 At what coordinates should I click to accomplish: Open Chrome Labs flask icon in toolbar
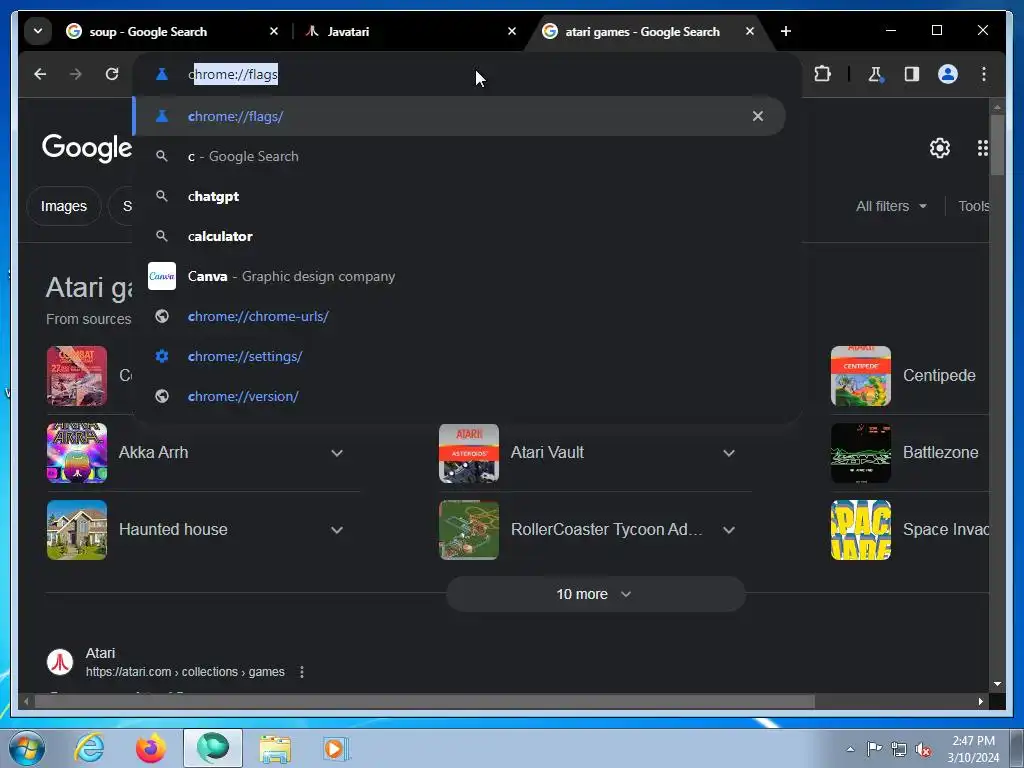click(876, 74)
